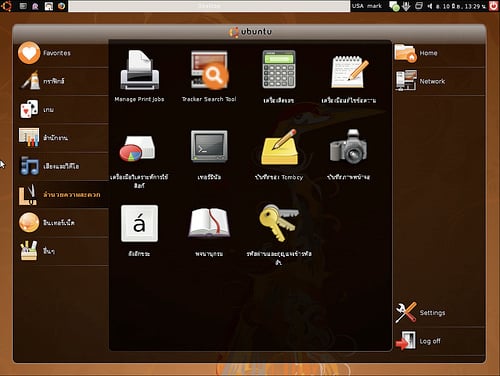Click purple app icon in top panel
Image resolution: width=500 pixels, height=376 pixels.
(x=36, y=6)
